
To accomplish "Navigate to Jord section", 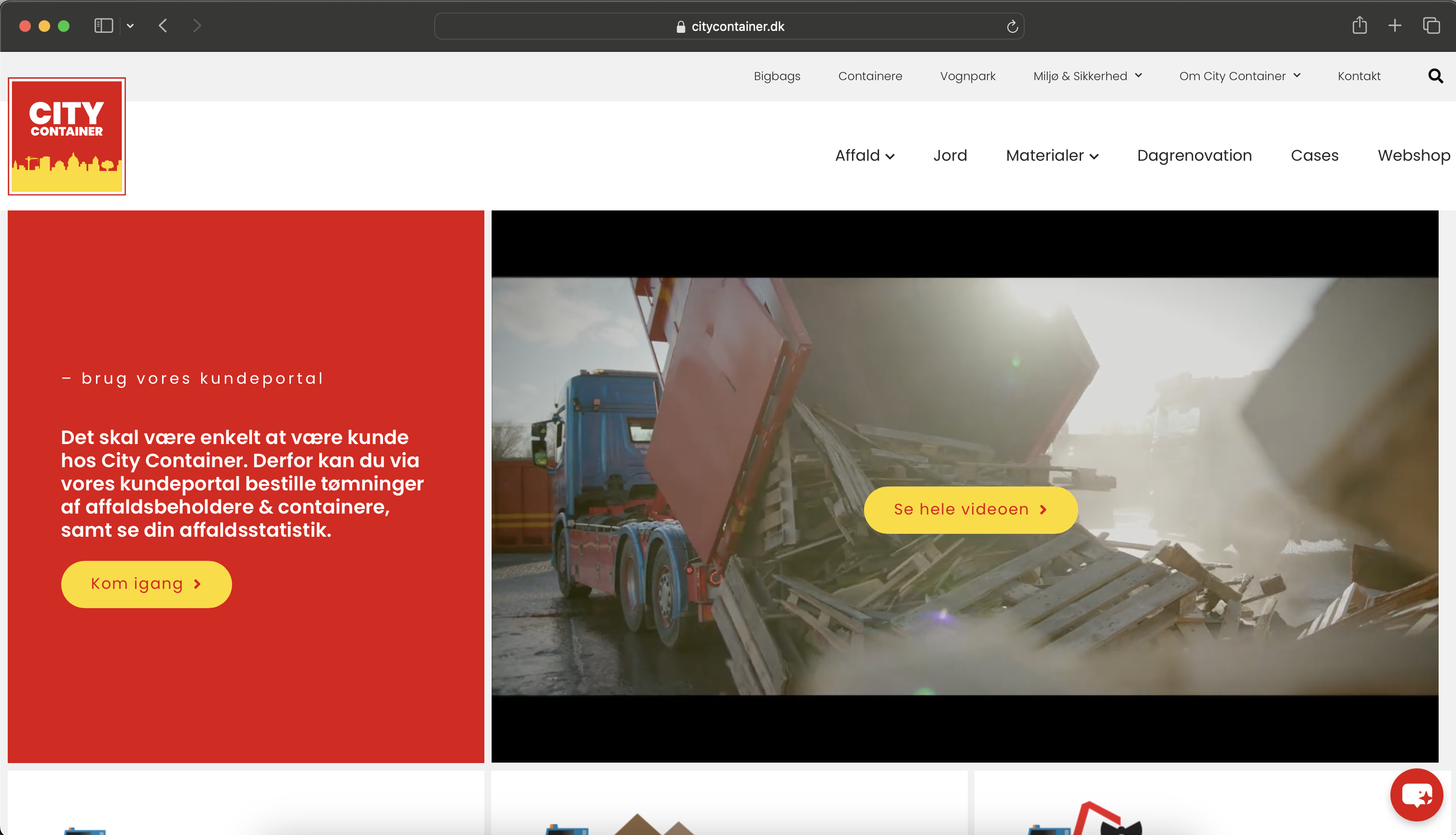I will point(950,155).
